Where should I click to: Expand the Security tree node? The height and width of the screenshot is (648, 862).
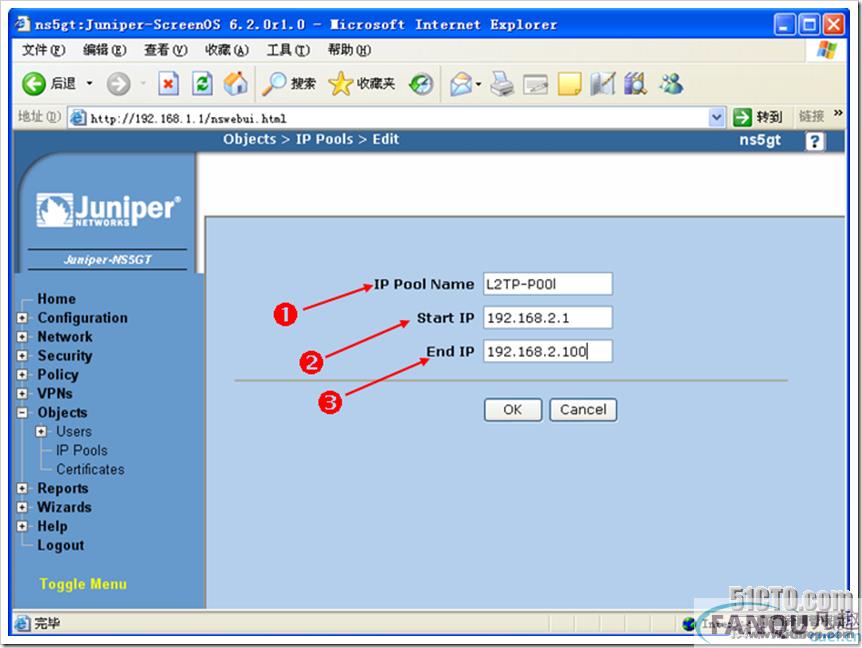(x=22, y=356)
